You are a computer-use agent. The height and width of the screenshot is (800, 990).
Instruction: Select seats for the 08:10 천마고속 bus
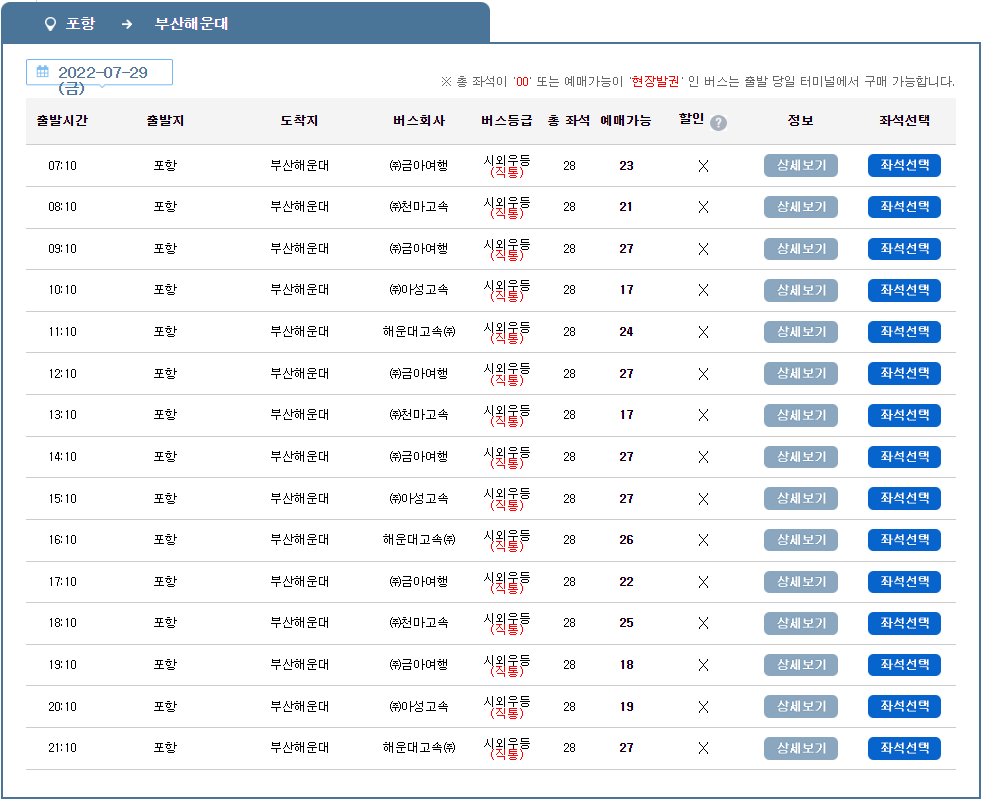pos(903,207)
